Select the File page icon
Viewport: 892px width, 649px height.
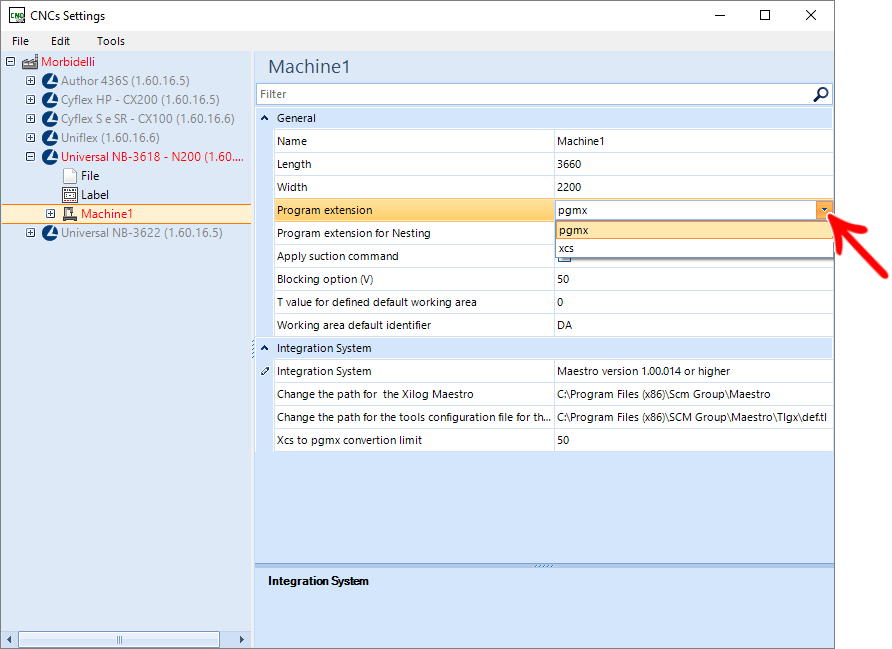coord(70,176)
